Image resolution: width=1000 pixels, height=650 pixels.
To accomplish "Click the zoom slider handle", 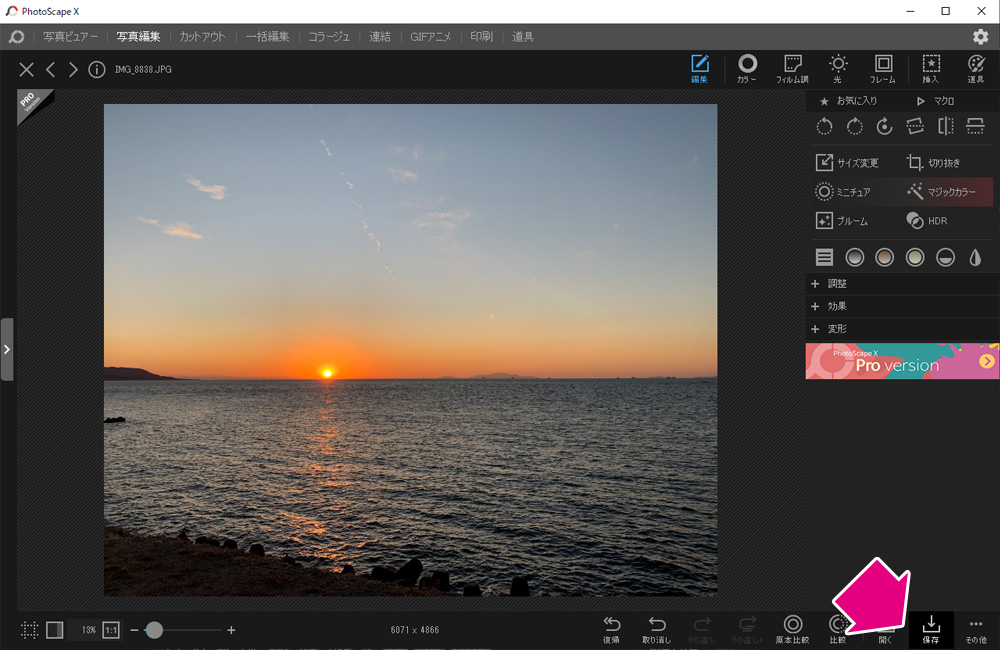I will [x=154, y=630].
